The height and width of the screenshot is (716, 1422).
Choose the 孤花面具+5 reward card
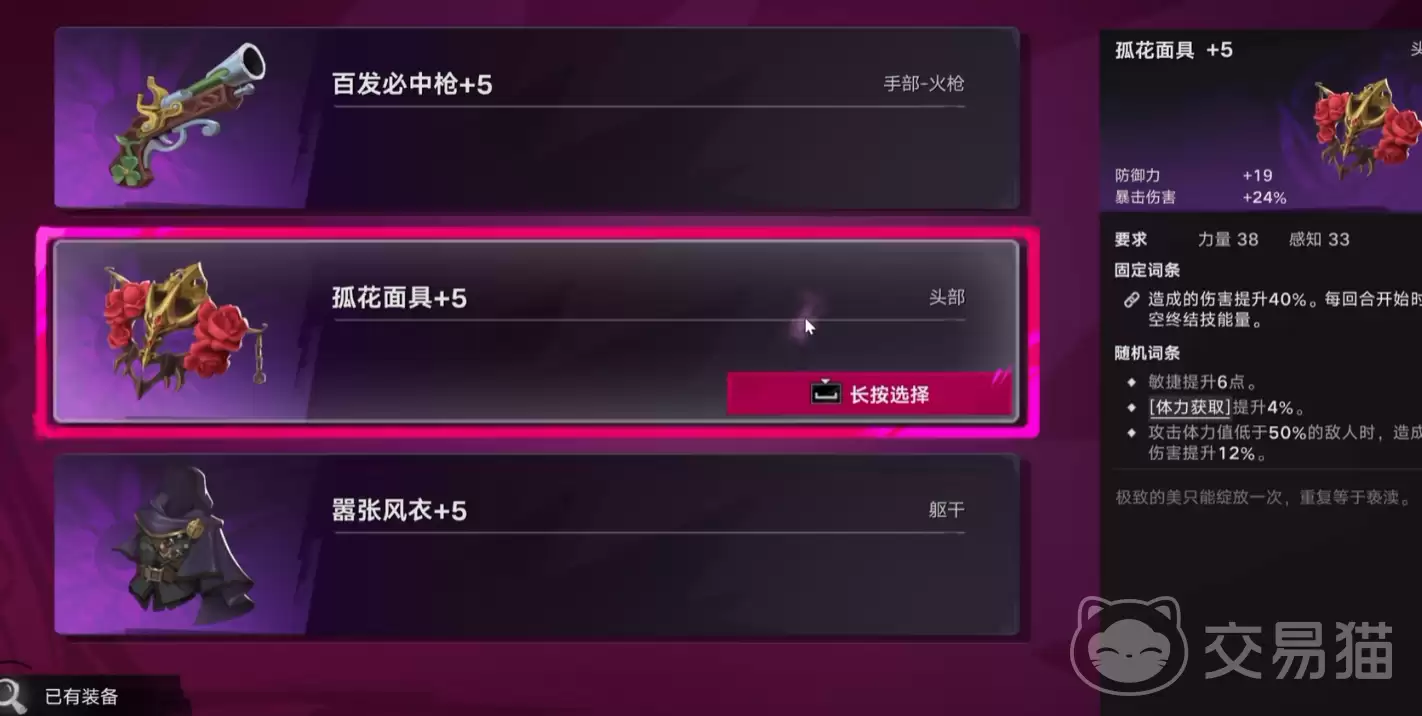click(537, 331)
